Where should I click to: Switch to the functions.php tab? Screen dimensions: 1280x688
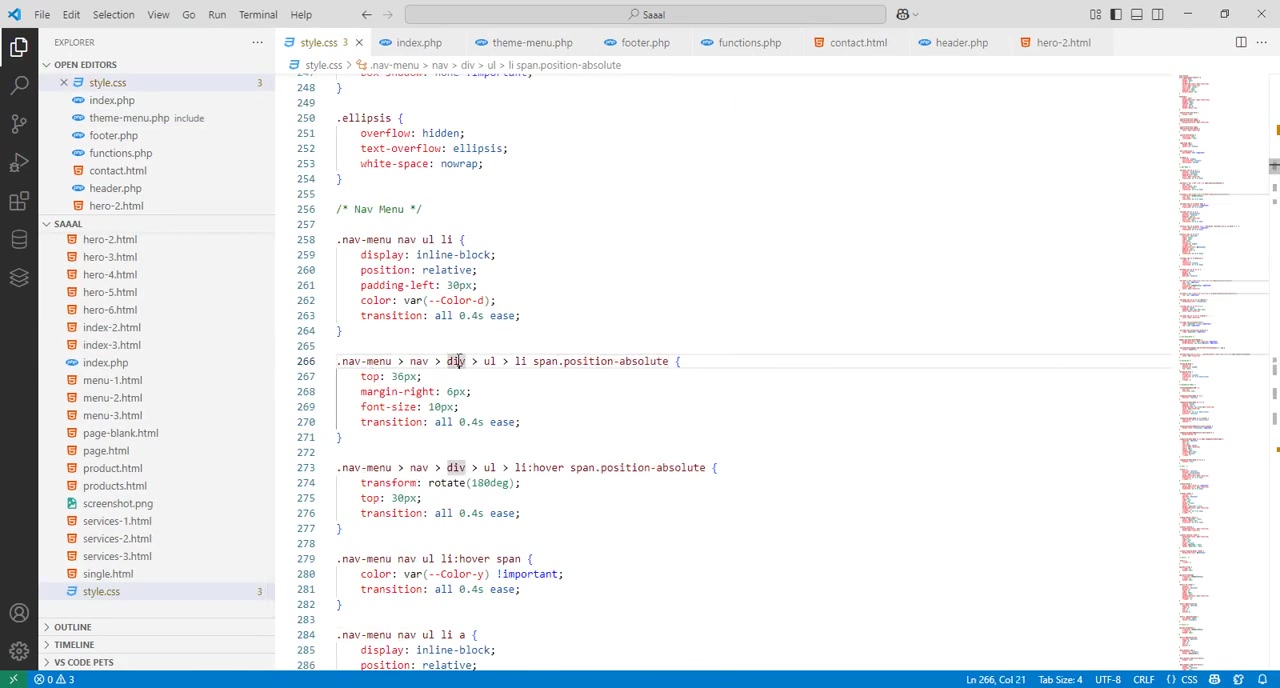[749, 43]
